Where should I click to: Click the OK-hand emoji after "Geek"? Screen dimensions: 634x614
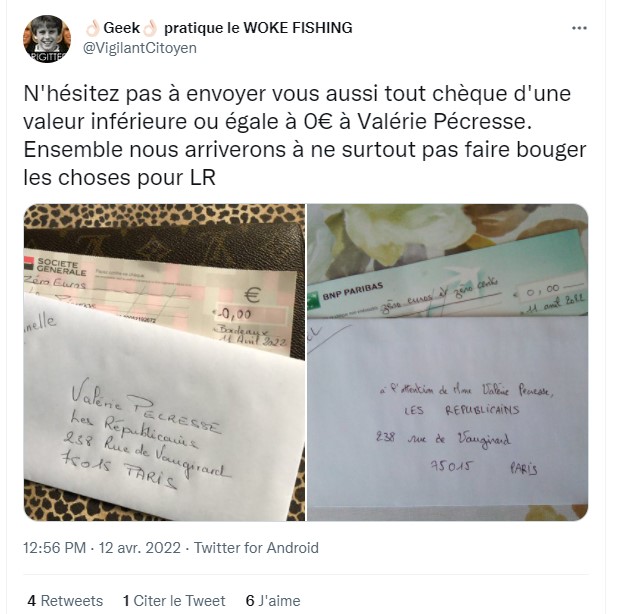click(150, 28)
